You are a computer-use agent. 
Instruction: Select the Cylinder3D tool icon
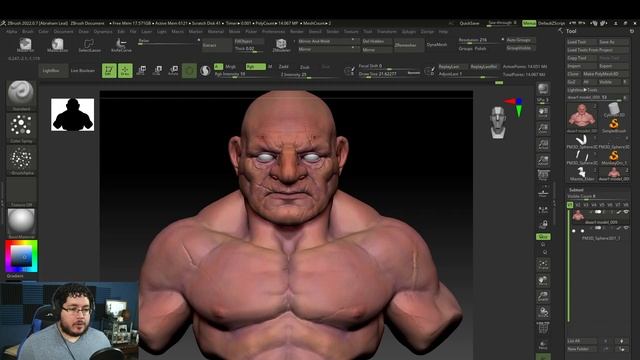(613, 109)
